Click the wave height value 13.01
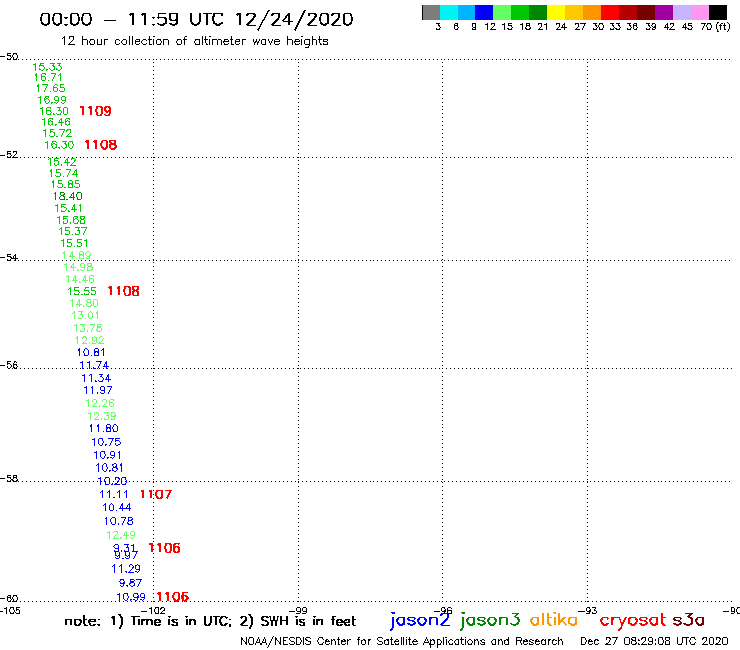This screenshot has height=650, width=740. click(85, 315)
